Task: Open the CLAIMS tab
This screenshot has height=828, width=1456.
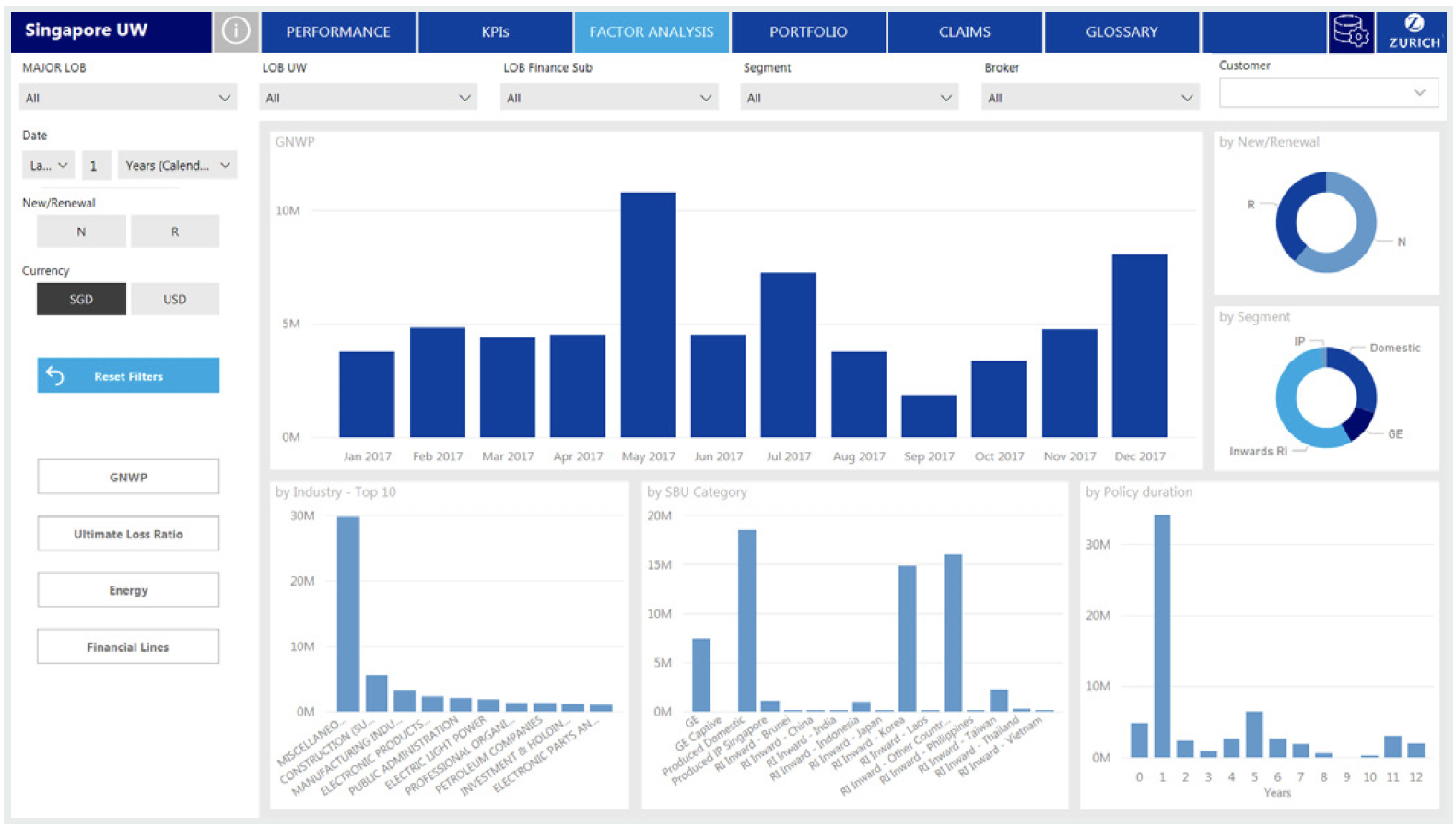Action: 964,32
